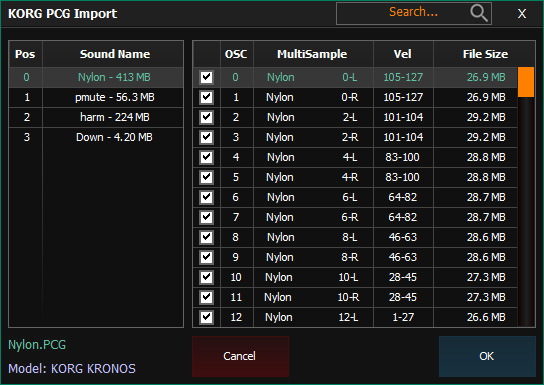Image resolution: width=544 pixels, height=385 pixels.
Task: Disable the OSC 10 Nylon 10-L checkbox
Action: coord(206,277)
